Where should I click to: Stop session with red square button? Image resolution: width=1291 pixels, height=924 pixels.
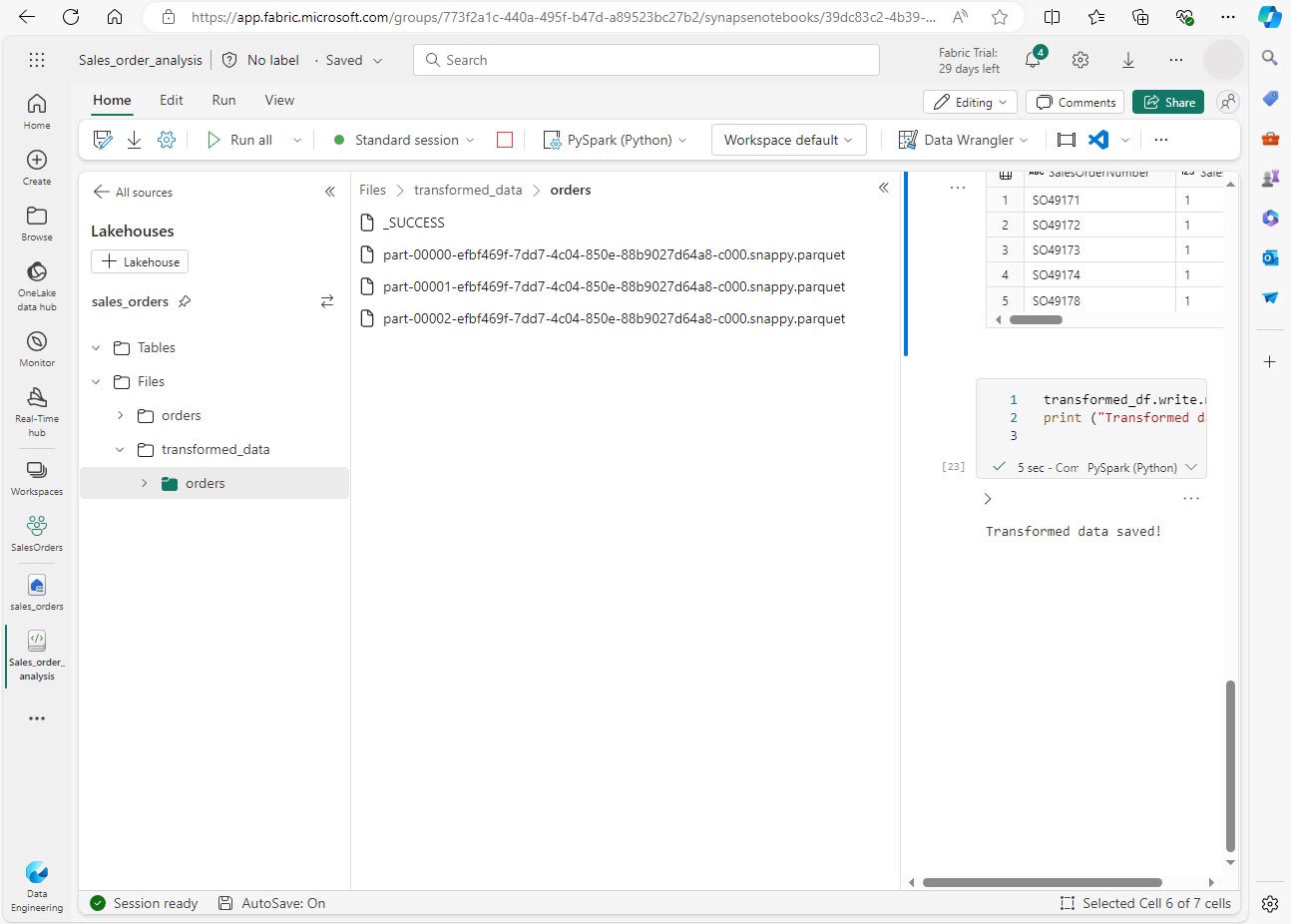coord(505,140)
